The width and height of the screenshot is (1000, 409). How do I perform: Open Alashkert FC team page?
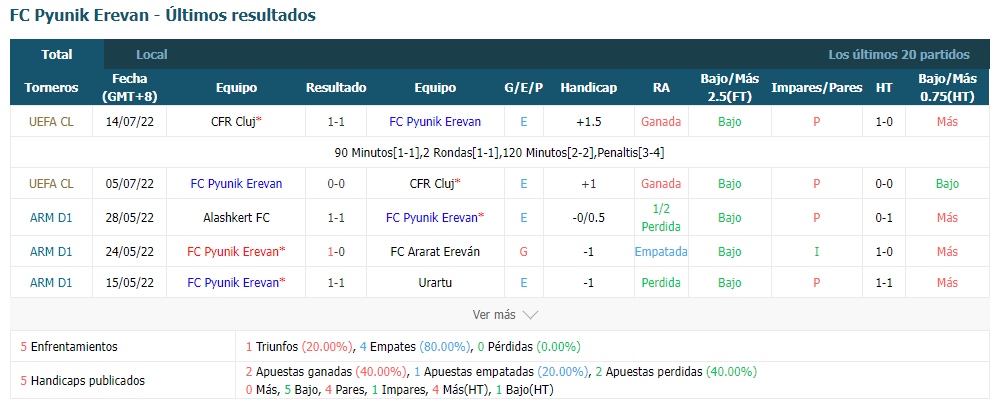click(x=237, y=218)
